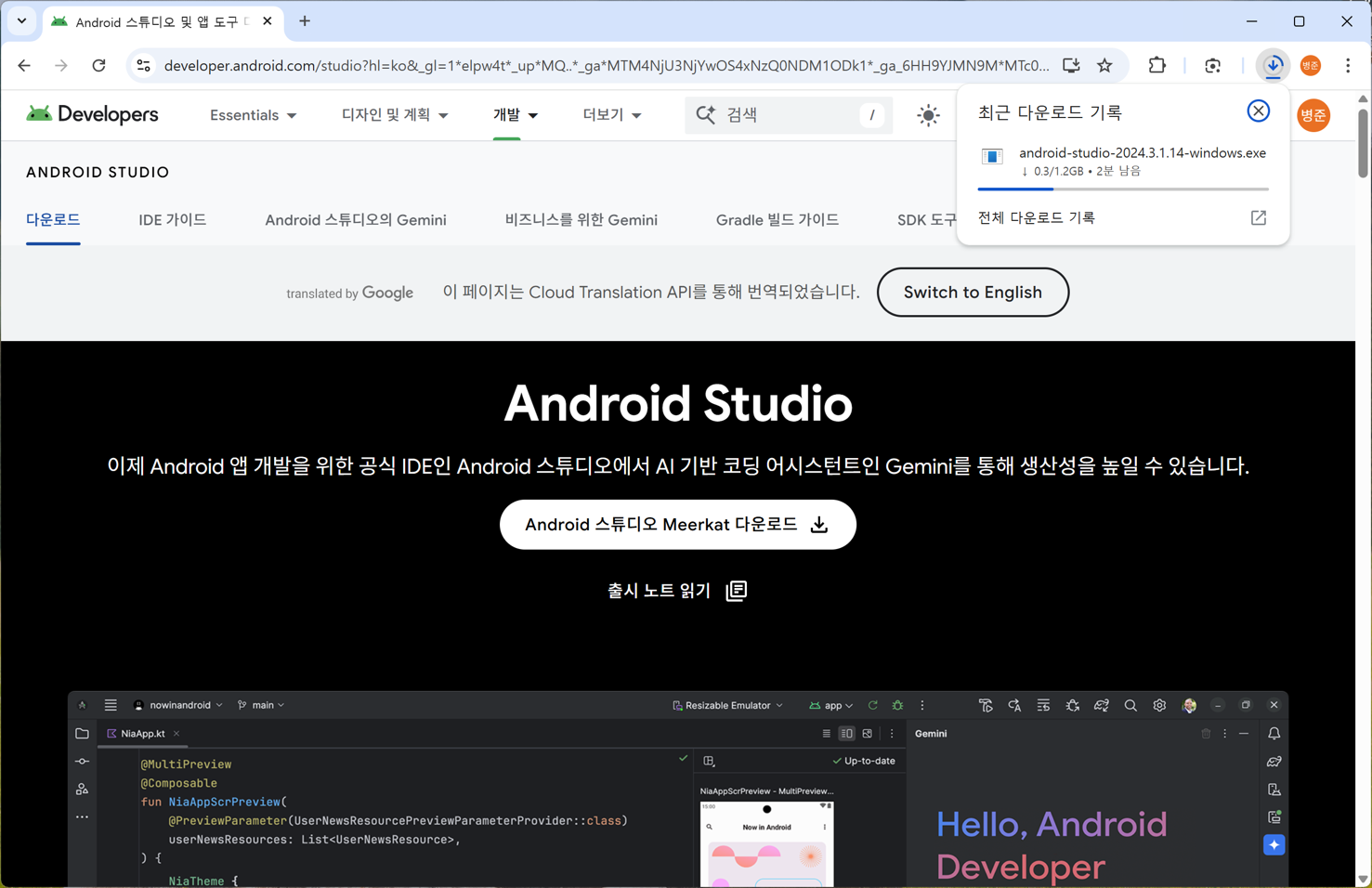Image resolution: width=1372 pixels, height=888 pixels.
Task: Expand the 디자인 및 계획 menu
Action: [x=395, y=115]
